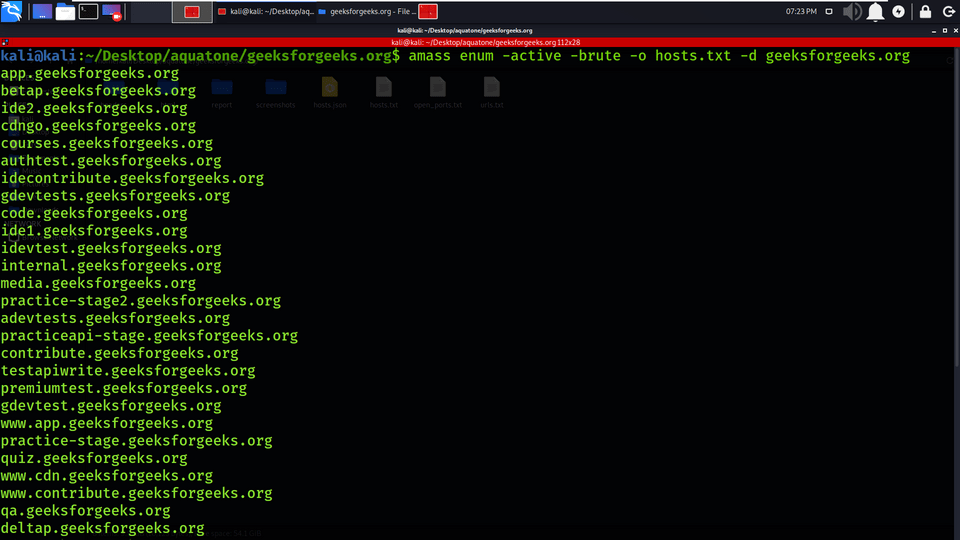
Task: Select the report folder in background File Manager
Action: (222, 93)
